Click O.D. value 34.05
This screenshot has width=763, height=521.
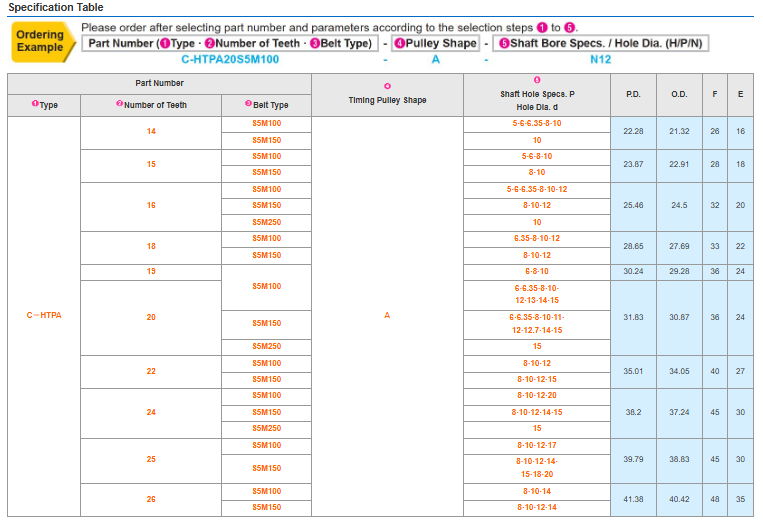679,372
